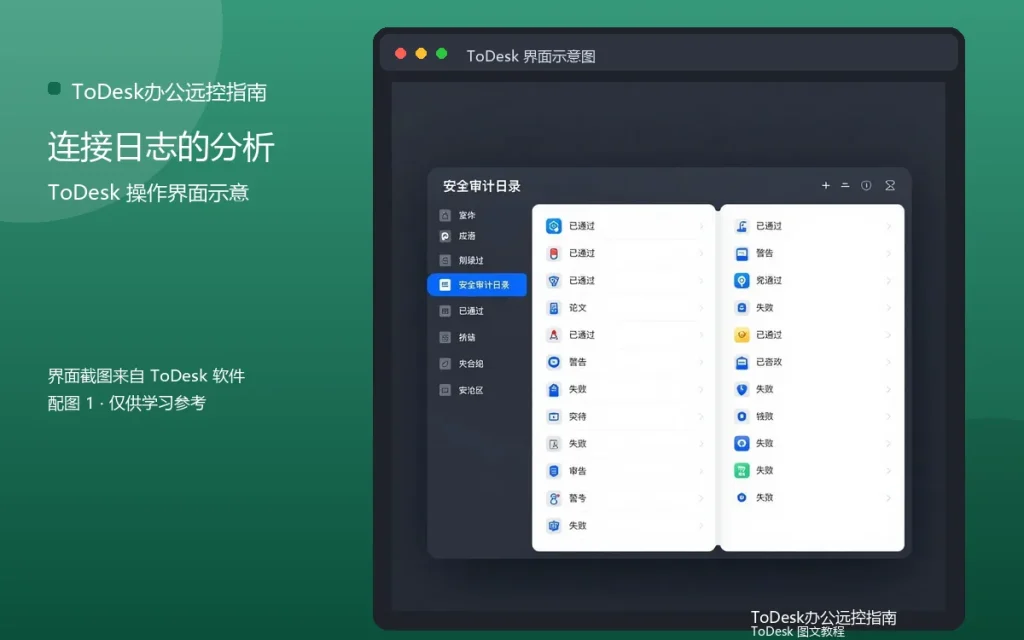The height and width of the screenshot is (640, 1024).
Task: Click the blue document icon beside 论文
Action: click(x=554, y=308)
